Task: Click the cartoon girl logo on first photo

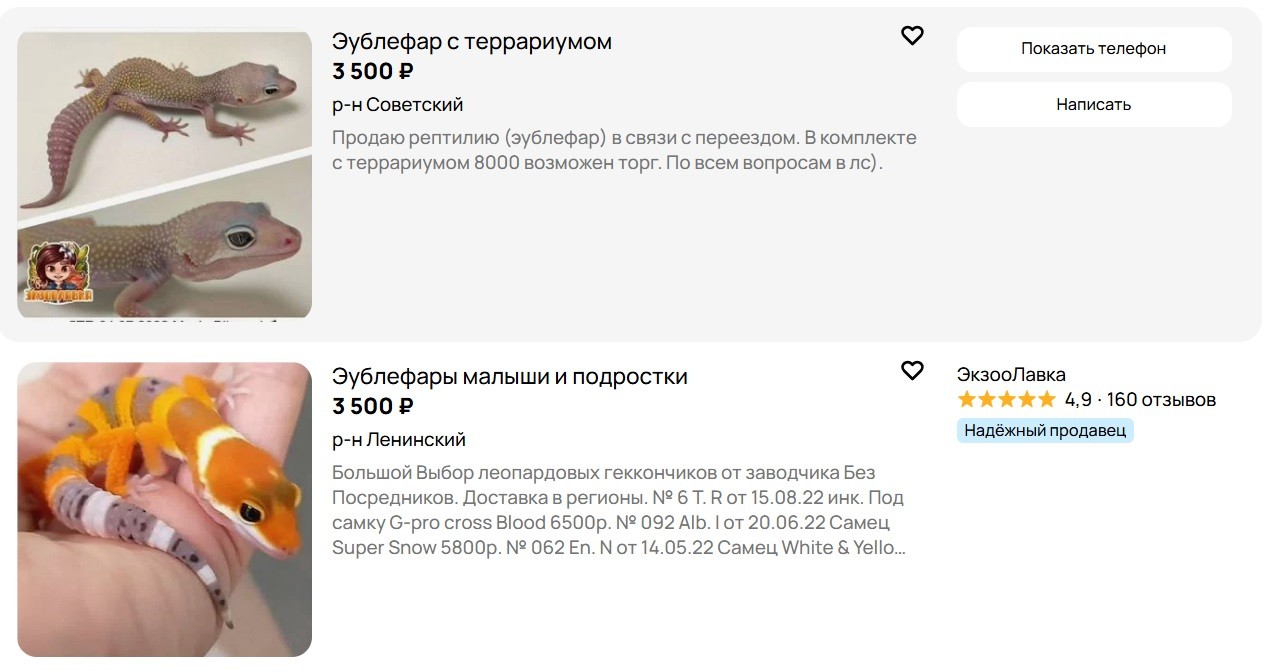Action: tap(58, 272)
